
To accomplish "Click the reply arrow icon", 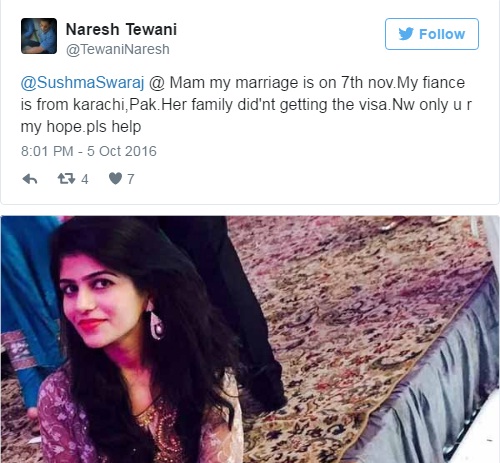I will click(30, 179).
